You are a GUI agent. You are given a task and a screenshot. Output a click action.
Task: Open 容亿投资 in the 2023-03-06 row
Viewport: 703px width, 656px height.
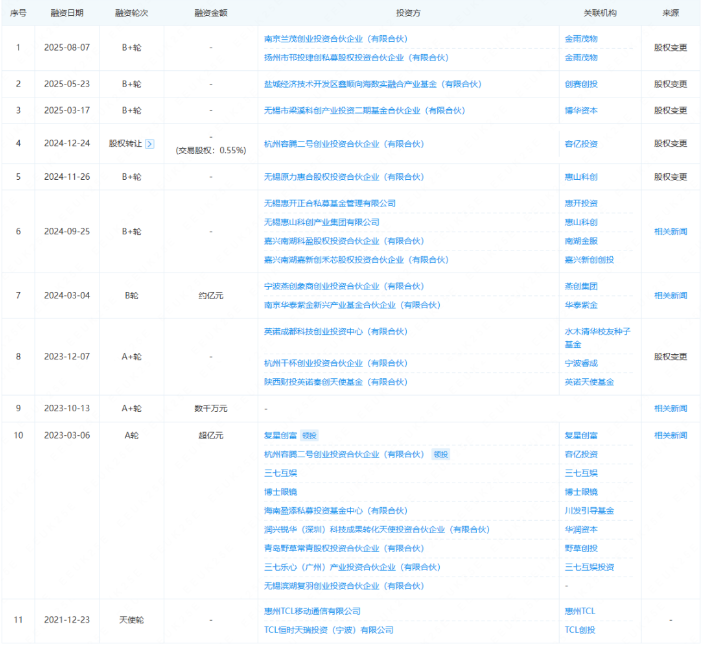581,455
